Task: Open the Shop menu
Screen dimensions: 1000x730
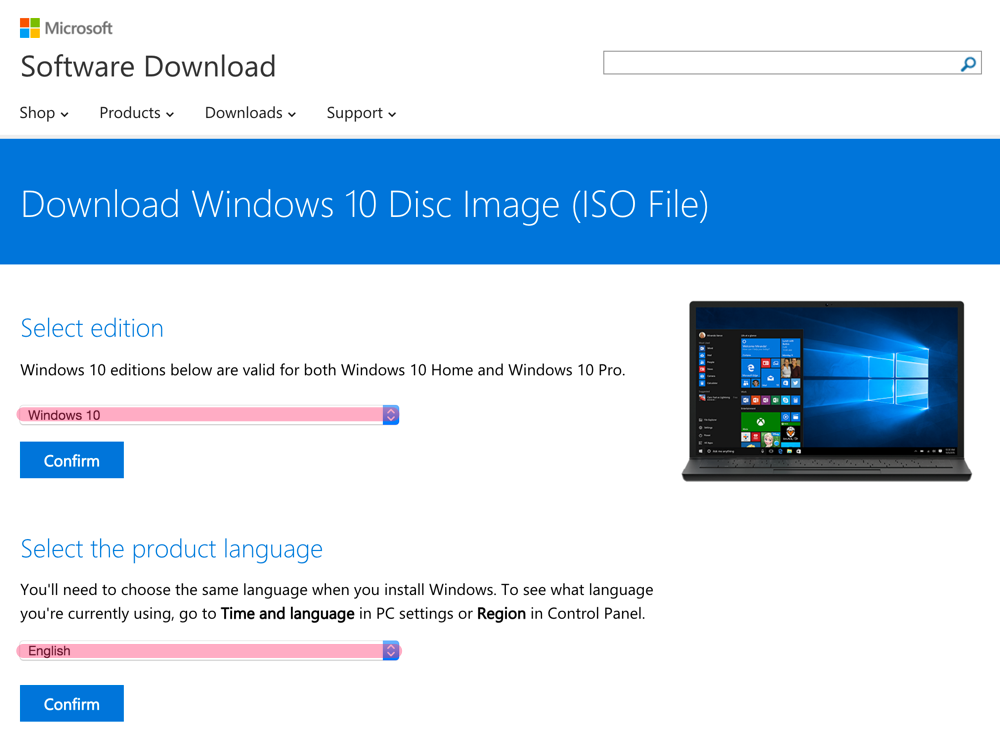Action: (x=44, y=113)
